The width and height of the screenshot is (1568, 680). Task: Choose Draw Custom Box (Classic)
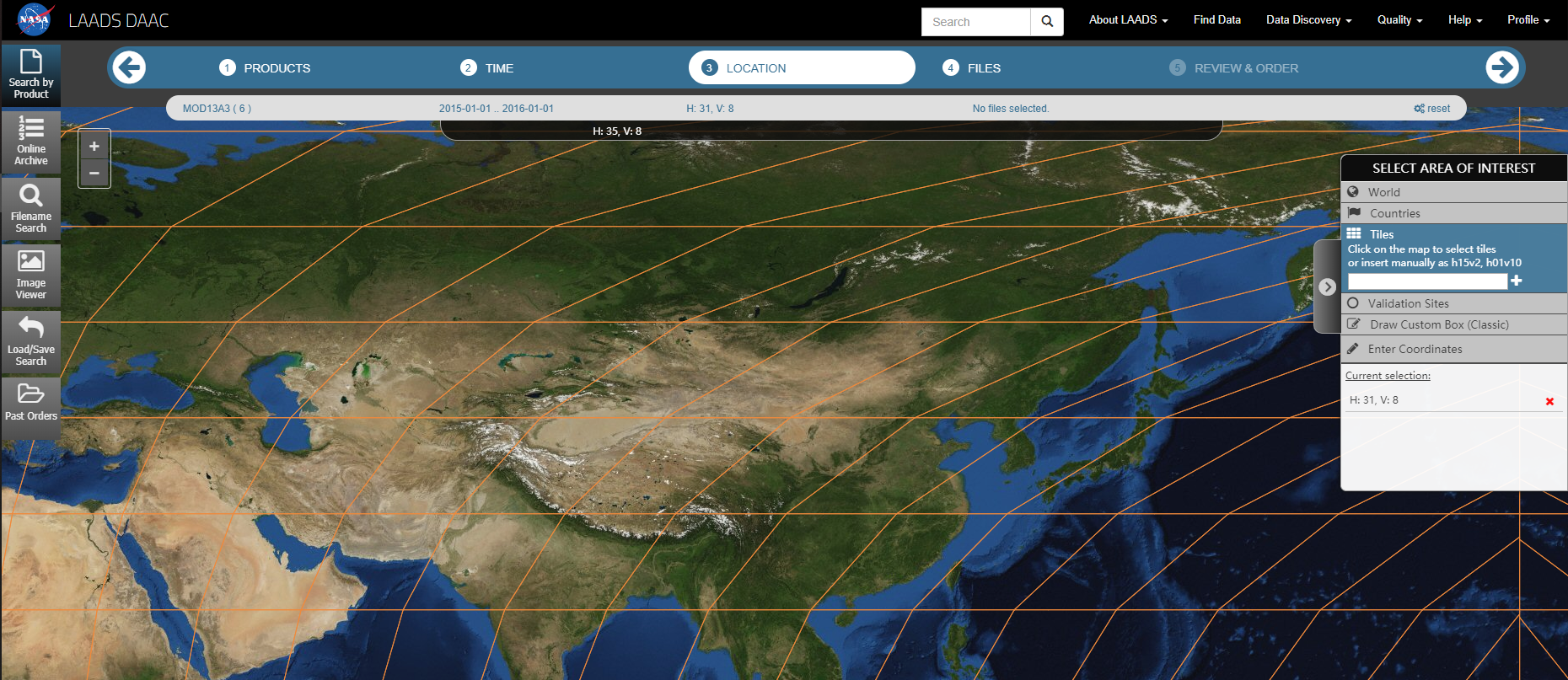click(x=1453, y=324)
